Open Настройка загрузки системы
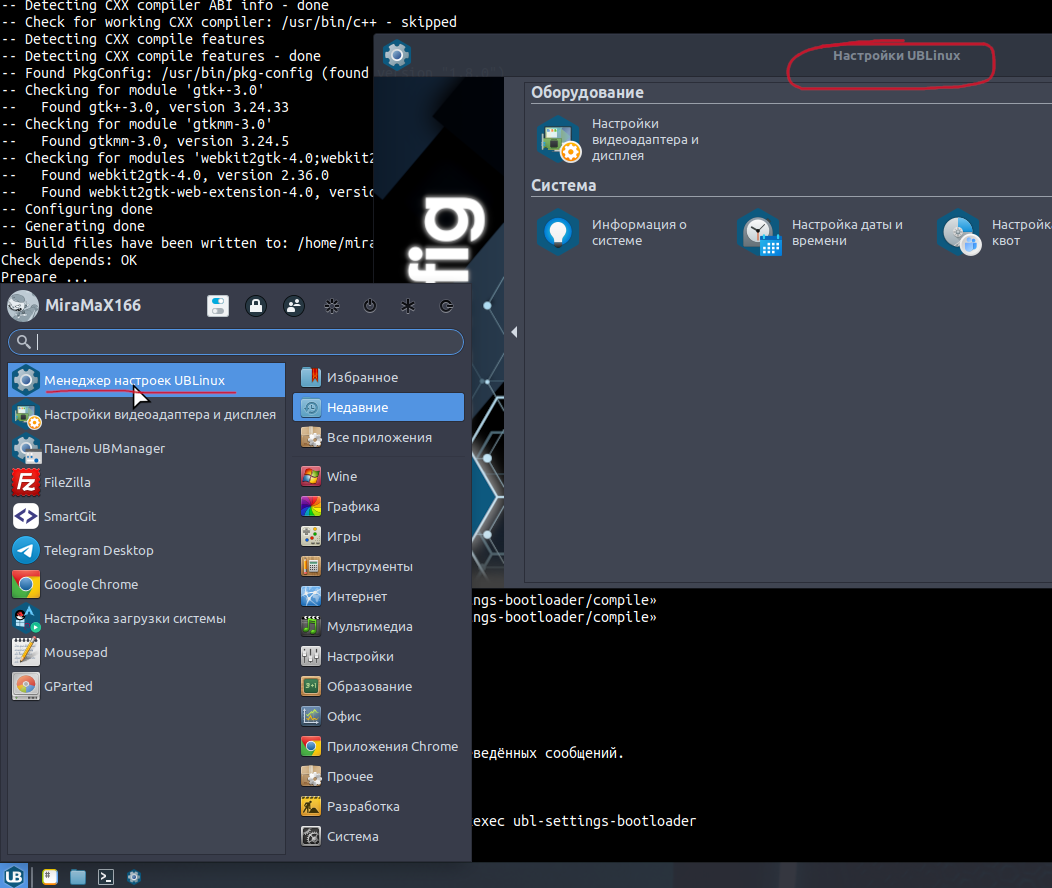 pyautogui.click(x=146, y=618)
